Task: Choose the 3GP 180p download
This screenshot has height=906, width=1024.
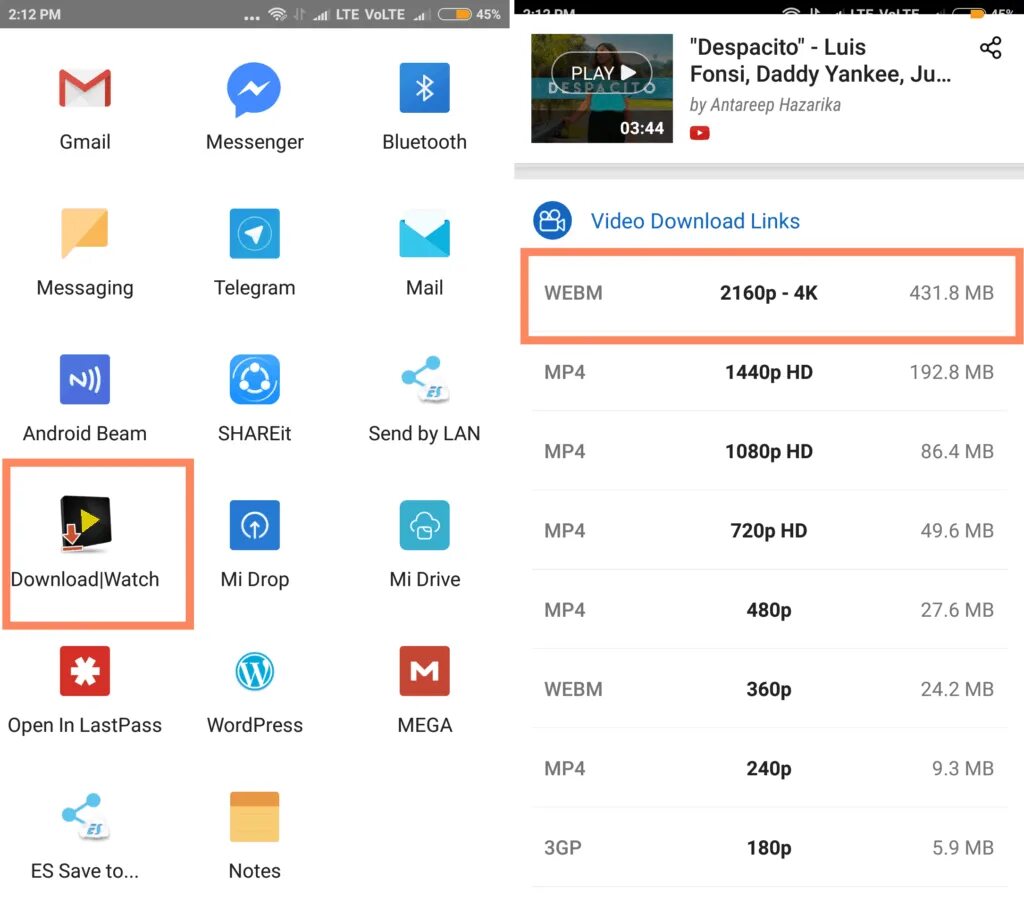Action: pyautogui.click(x=769, y=848)
